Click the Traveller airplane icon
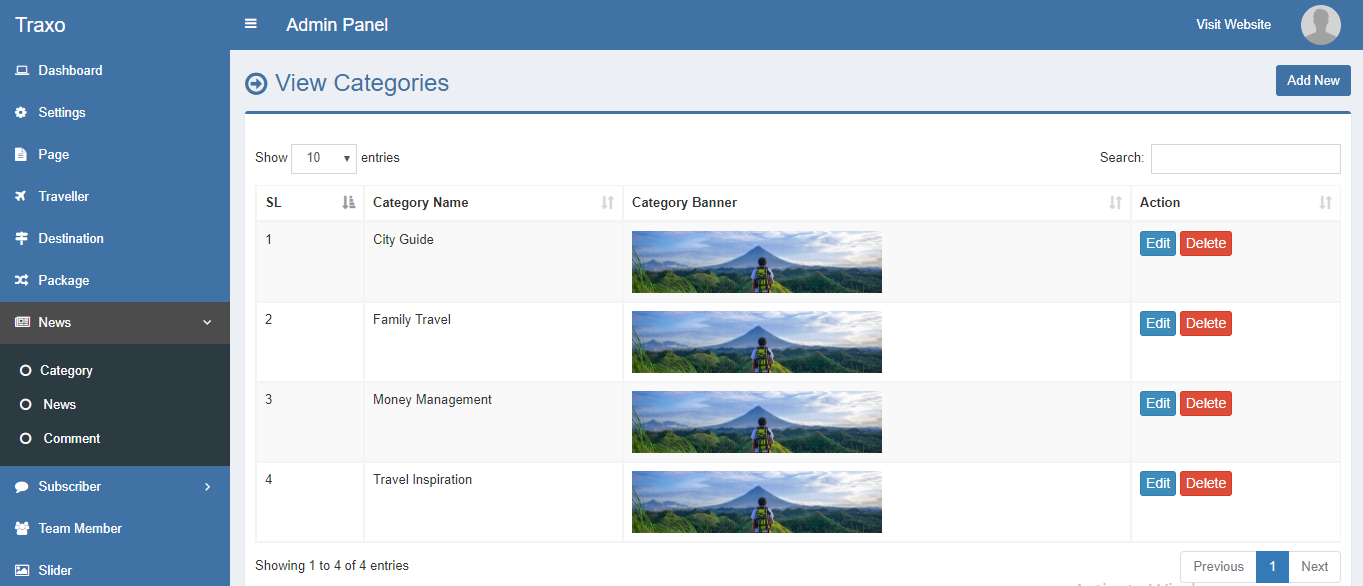Screen dimensions: 1363x586 (x=21, y=197)
